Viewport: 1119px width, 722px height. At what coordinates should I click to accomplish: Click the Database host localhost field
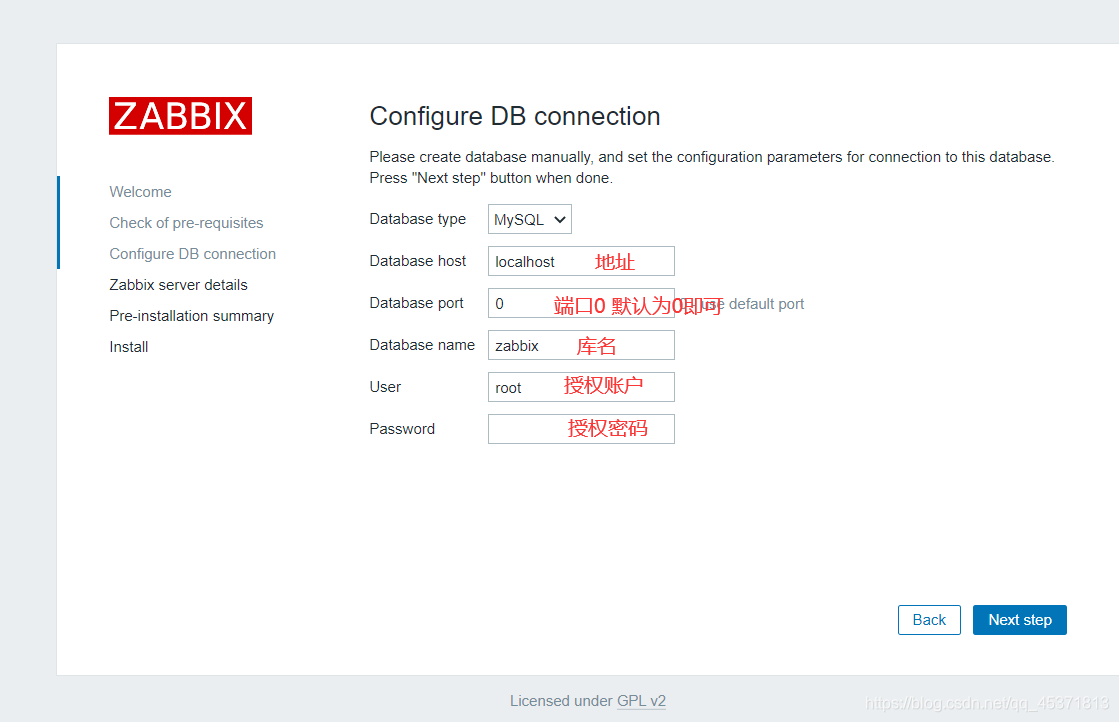581,261
